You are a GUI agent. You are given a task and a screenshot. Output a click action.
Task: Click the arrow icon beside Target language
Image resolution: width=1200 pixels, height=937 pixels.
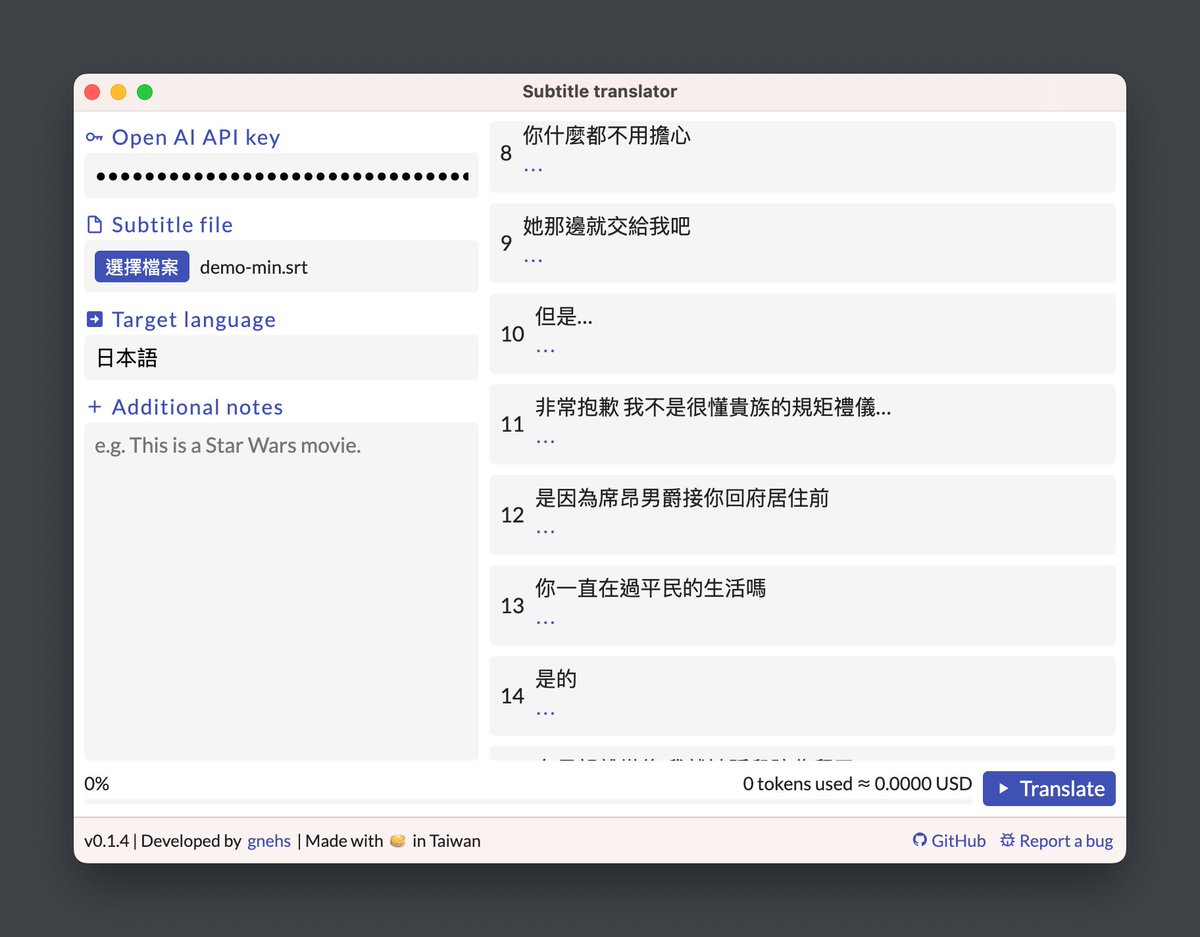(x=94, y=319)
